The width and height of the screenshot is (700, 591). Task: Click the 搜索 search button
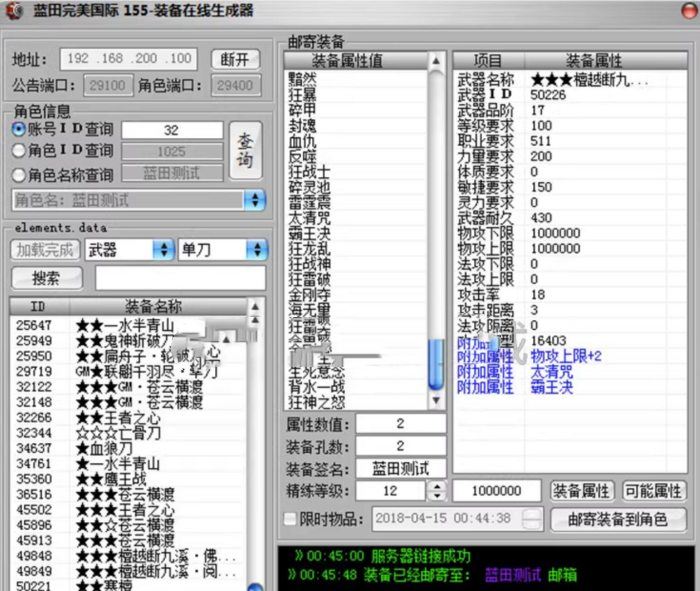46,278
